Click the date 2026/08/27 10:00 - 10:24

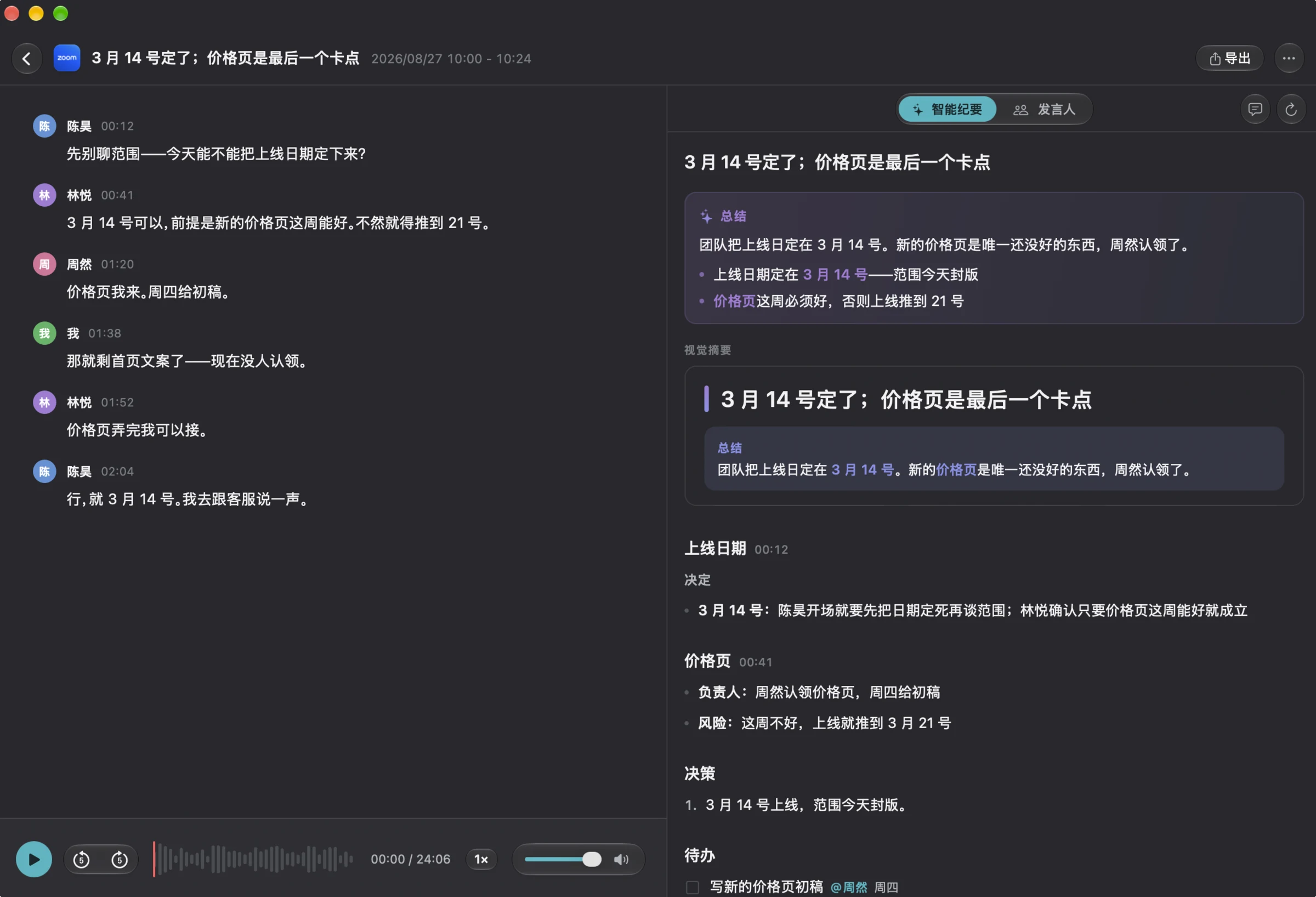pyautogui.click(x=451, y=59)
